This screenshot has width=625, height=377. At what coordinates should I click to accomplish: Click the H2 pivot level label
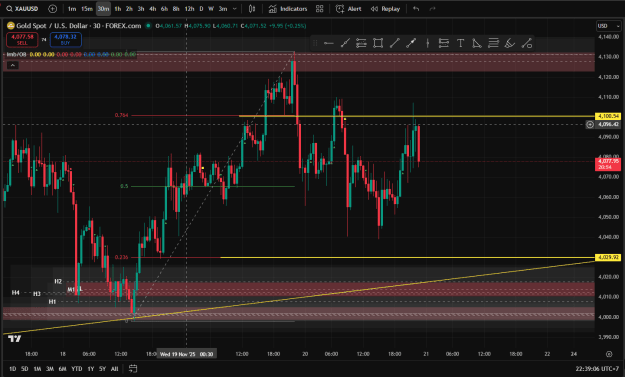point(58,281)
